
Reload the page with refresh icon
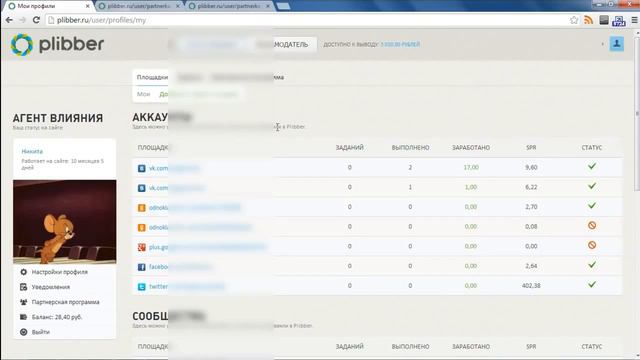[36, 20]
